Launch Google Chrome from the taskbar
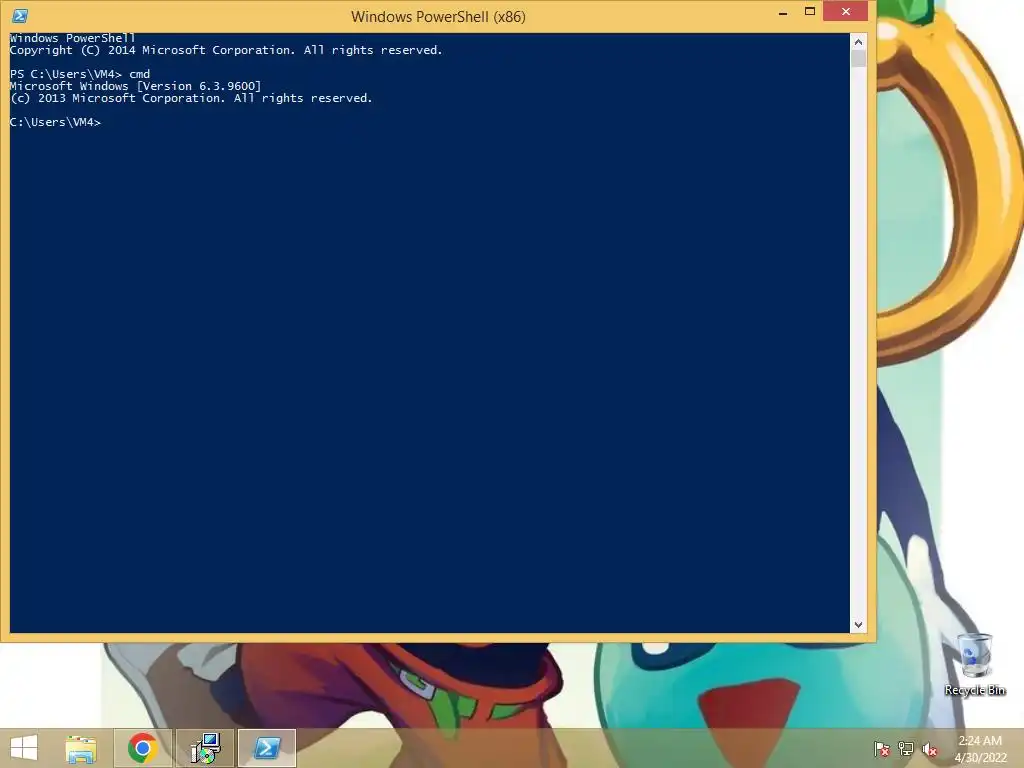Screen dimensions: 1024x768 pos(143,748)
